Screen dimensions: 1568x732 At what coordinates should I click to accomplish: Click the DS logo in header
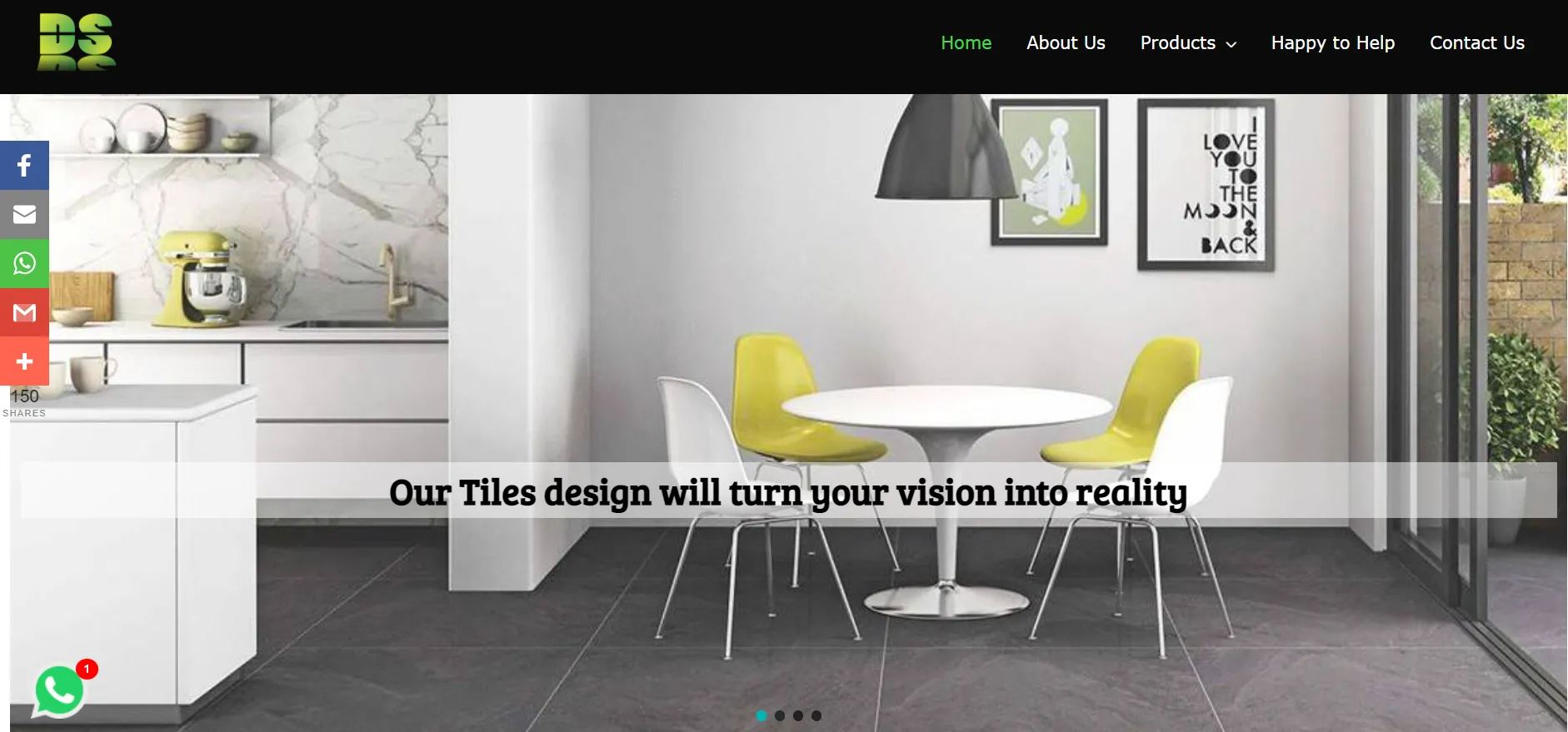[77, 42]
